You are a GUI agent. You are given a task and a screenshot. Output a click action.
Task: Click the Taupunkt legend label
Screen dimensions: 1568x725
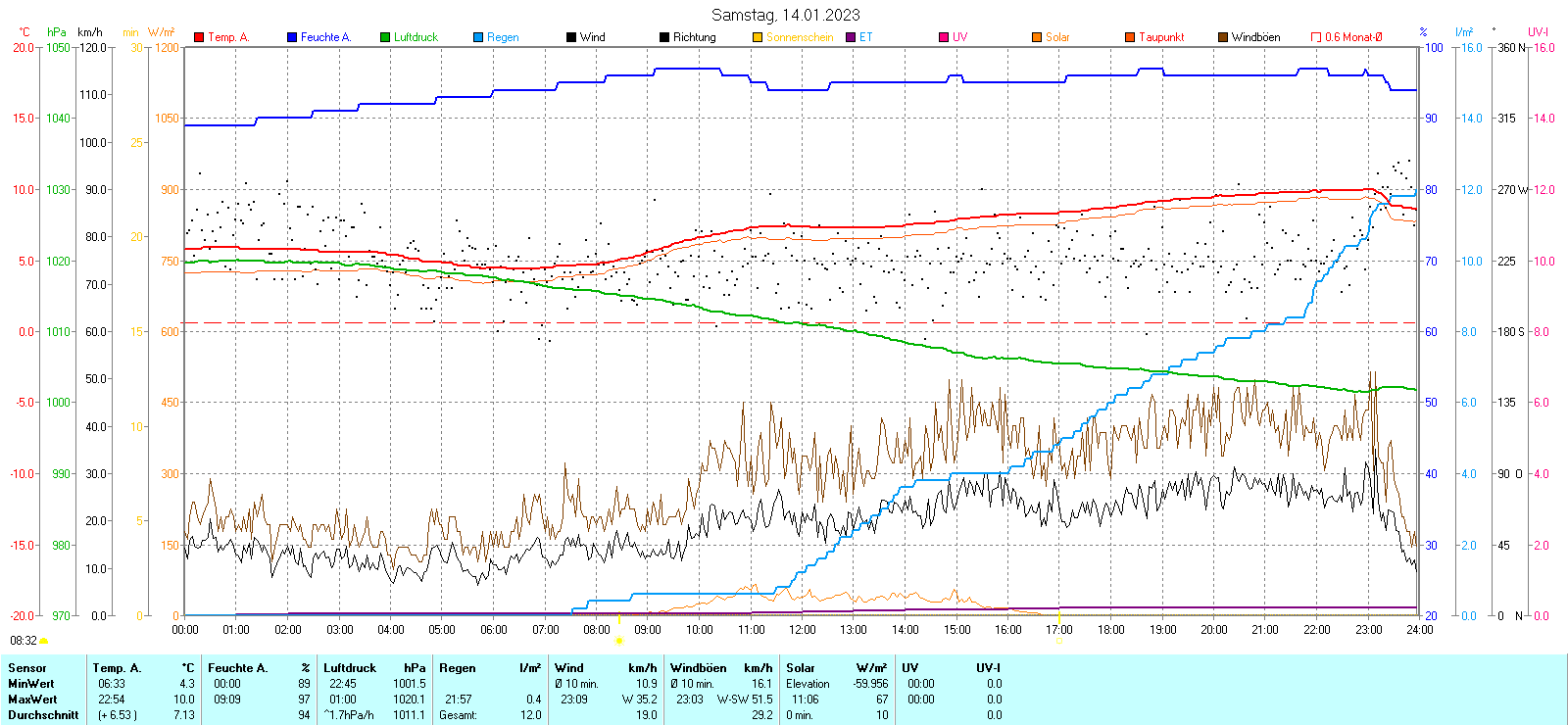[1161, 37]
